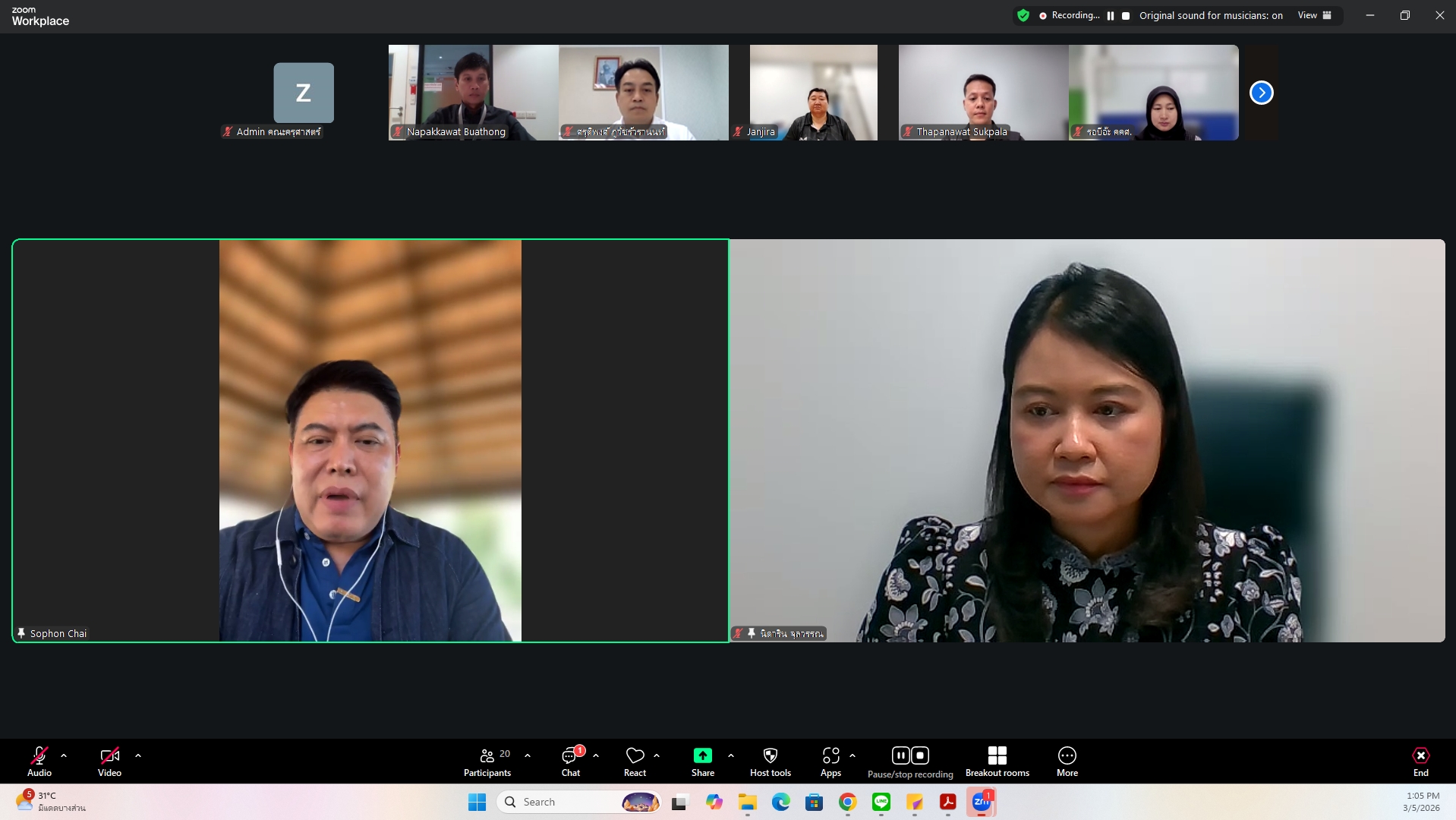
Task: Select Napakkawat Buathong video thumbnail
Action: (473, 93)
